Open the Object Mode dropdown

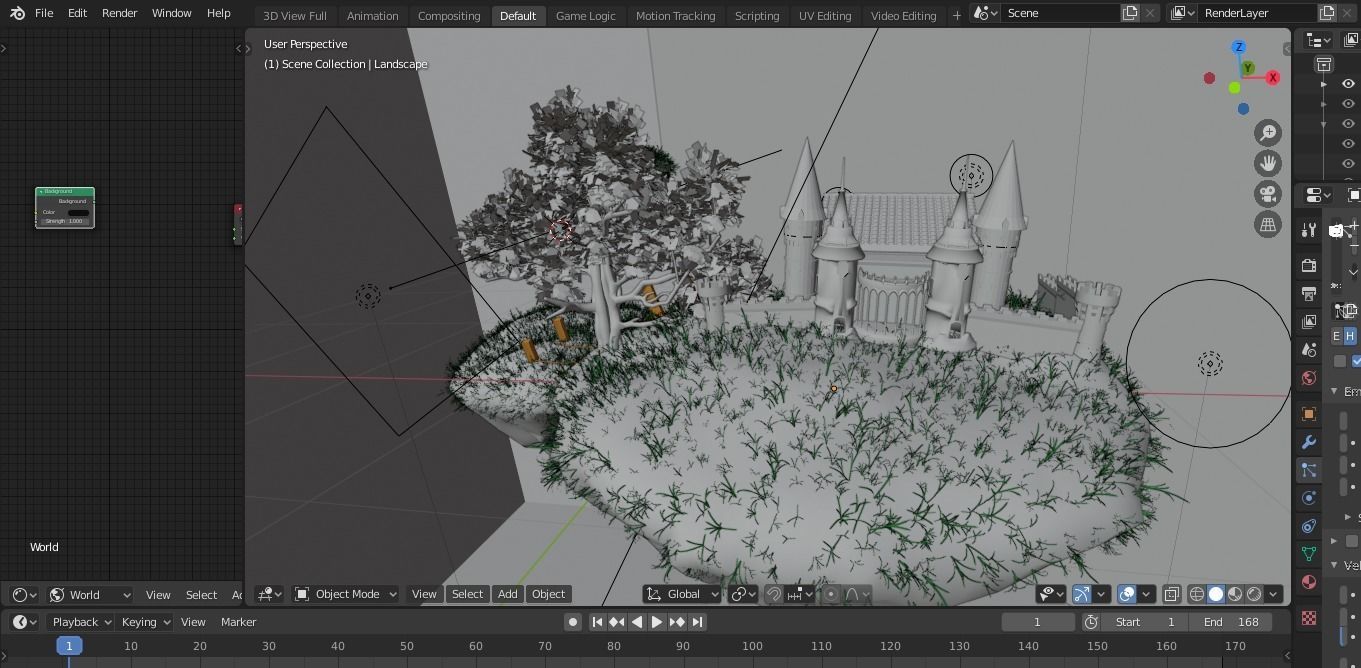click(x=346, y=594)
